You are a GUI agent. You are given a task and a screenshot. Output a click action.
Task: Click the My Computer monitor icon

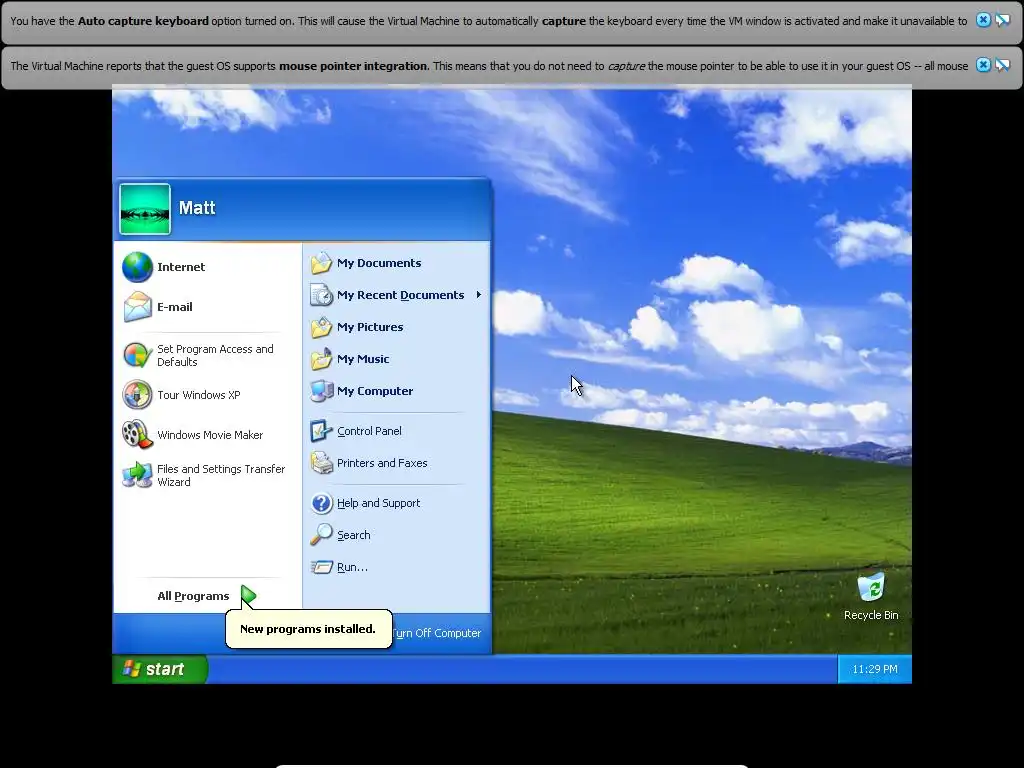pyautogui.click(x=321, y=391)
